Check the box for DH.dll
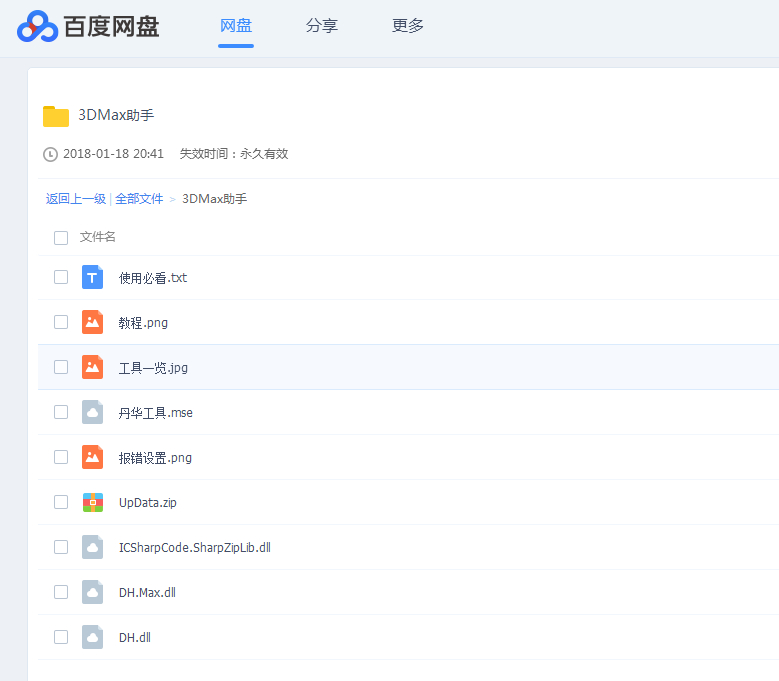 [61, 637]
